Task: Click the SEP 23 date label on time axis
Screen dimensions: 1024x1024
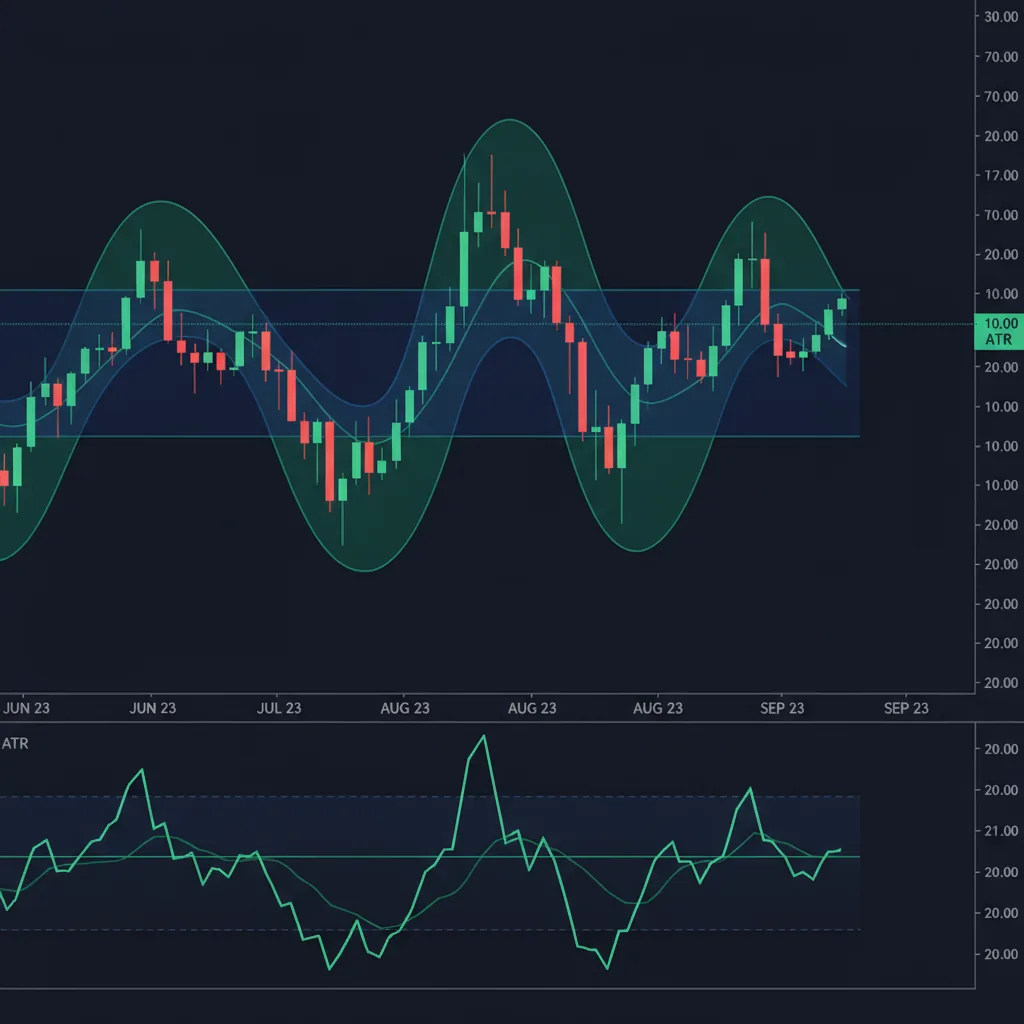Action: pyautogui.click(x=783, y=708)
